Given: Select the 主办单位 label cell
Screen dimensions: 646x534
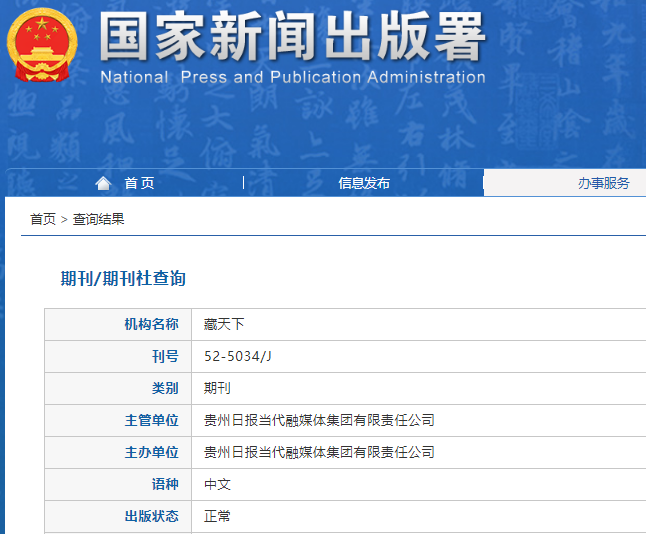Looking at the screenshot, I should (x=118, y=452).
